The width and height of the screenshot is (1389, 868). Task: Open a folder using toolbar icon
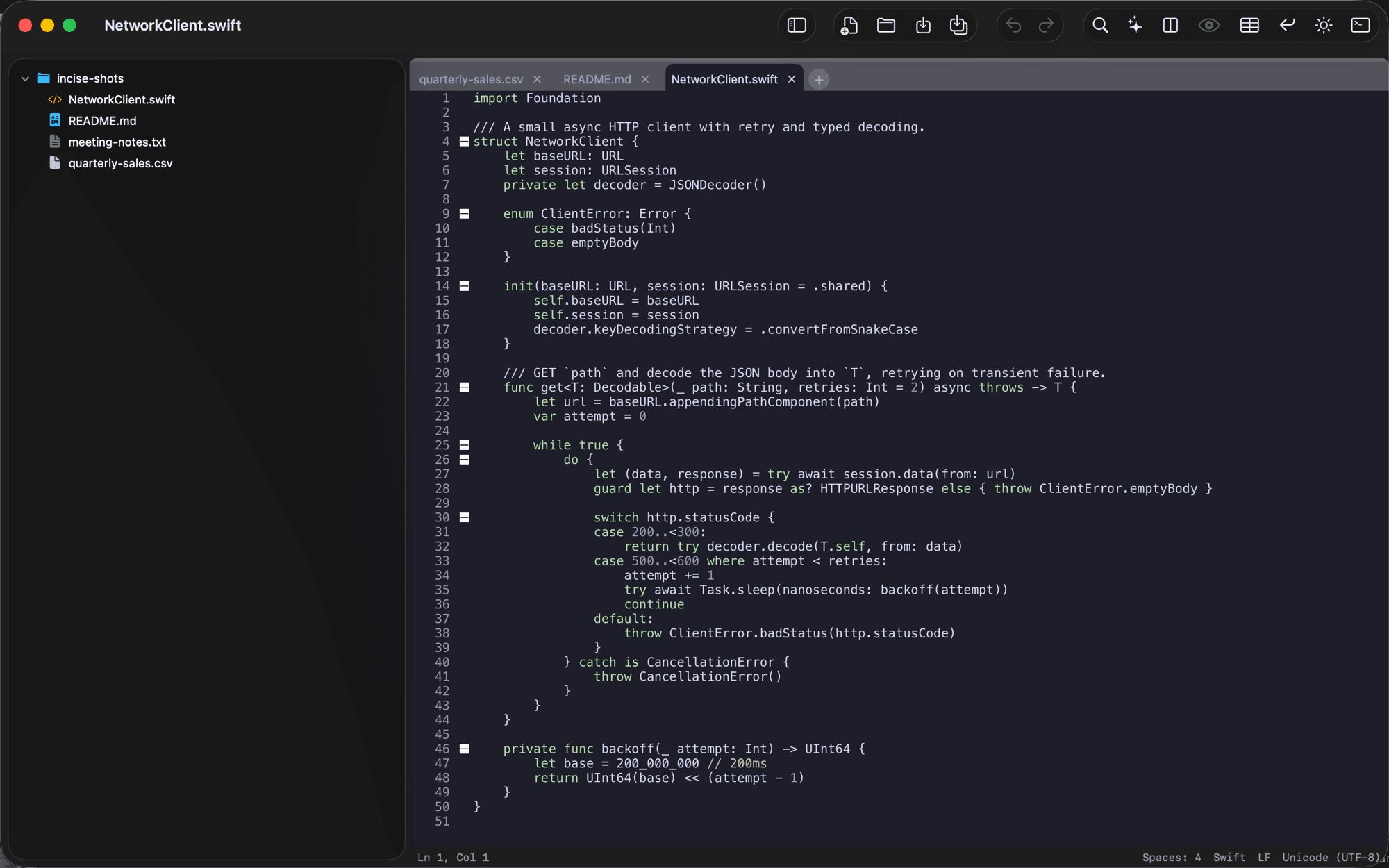coord(886,26)
